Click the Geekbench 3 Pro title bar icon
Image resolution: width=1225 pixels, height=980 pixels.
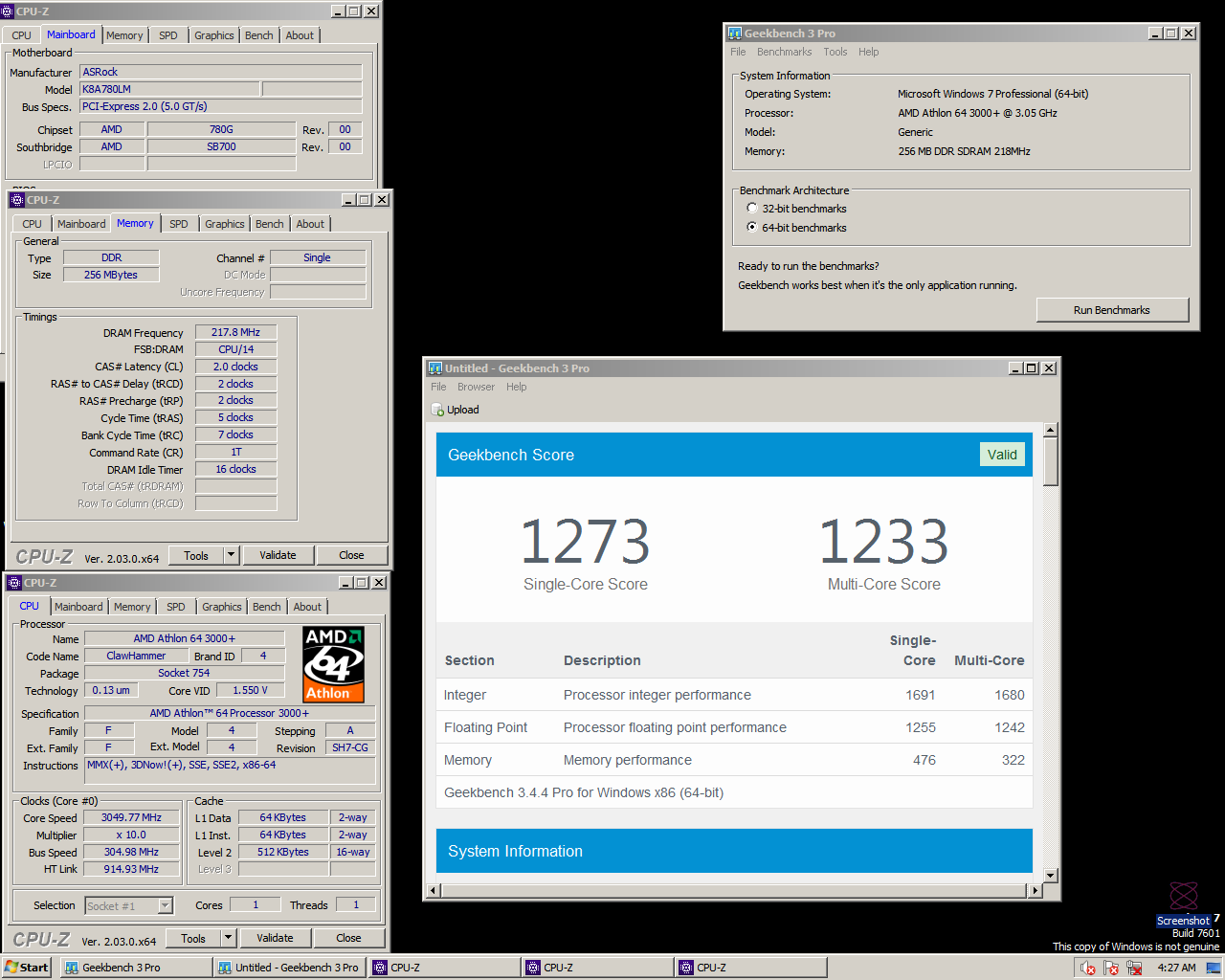[x=735, y=33]
